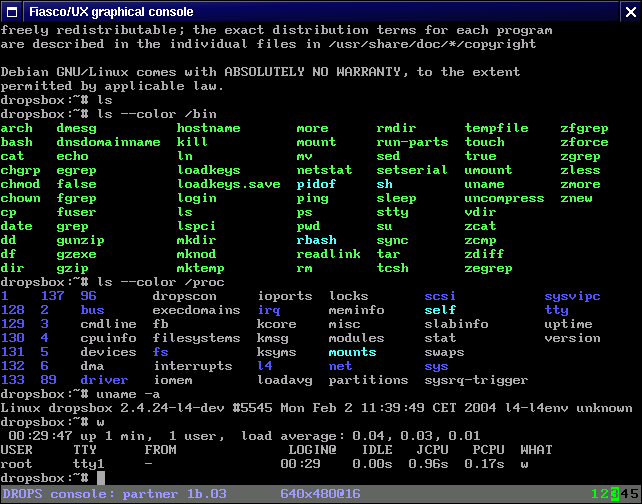Close the Fiasco/UX graphical console window

click(x=630, y=11)
